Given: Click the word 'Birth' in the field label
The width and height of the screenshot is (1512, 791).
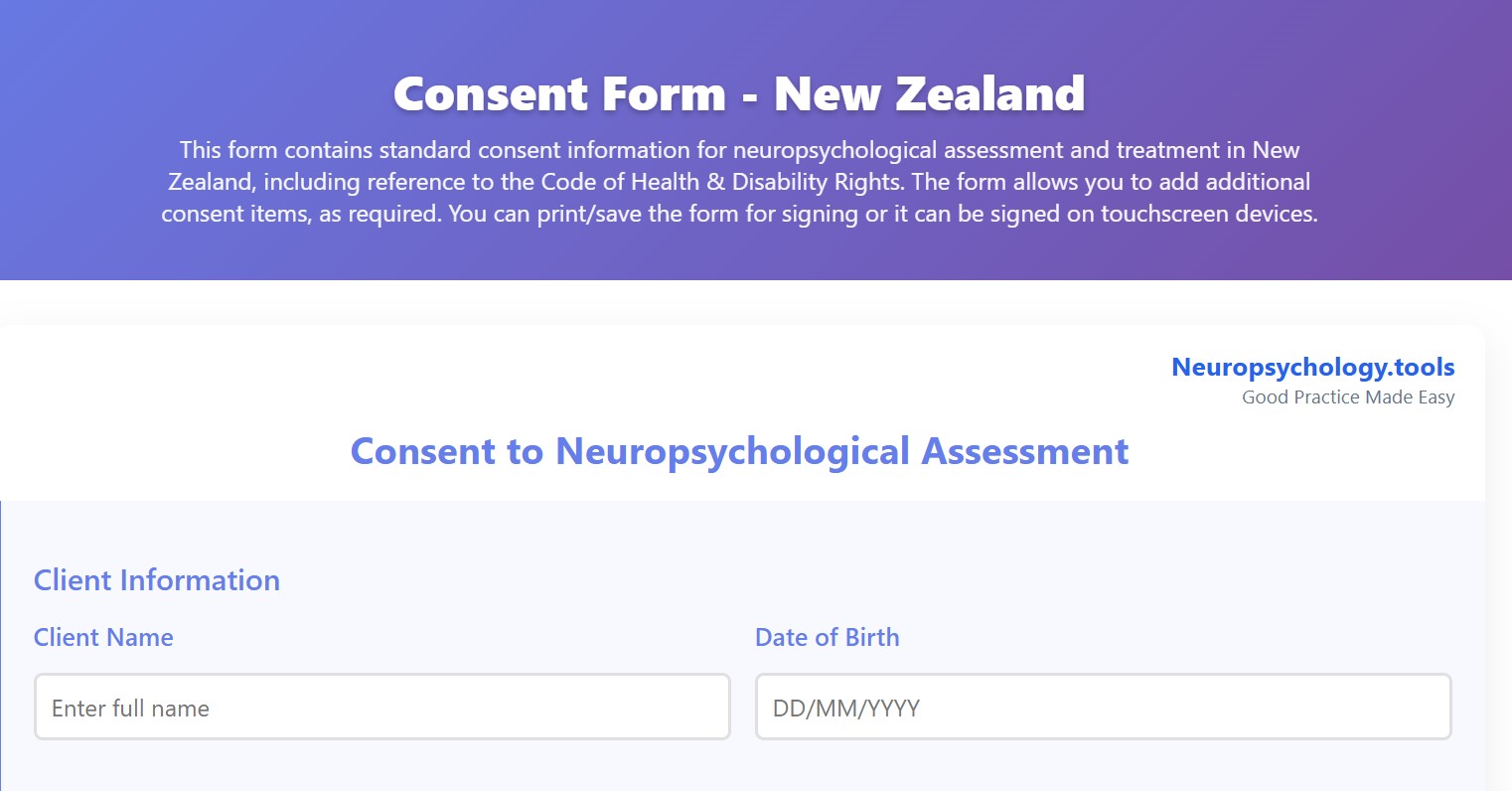Looking at the screenshot, I should click(x=872, y=638).
